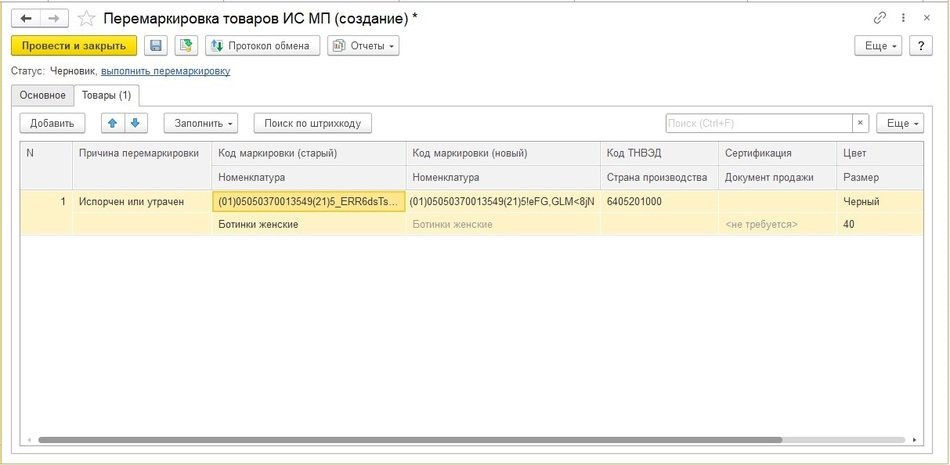This screenshot has width=950, height=465.
Task: Click Провести и закрыть button
Action: click(x=74, y=45)
